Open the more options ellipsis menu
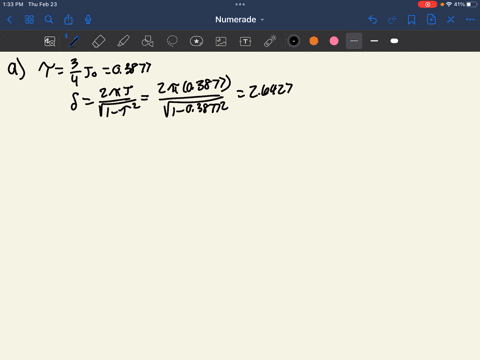 click(470, 20)
